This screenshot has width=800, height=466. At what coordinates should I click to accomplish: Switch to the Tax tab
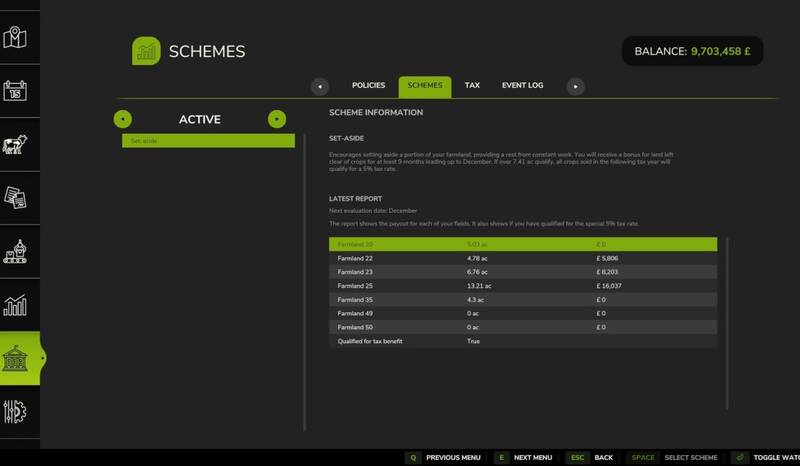[x=472, y=86]
